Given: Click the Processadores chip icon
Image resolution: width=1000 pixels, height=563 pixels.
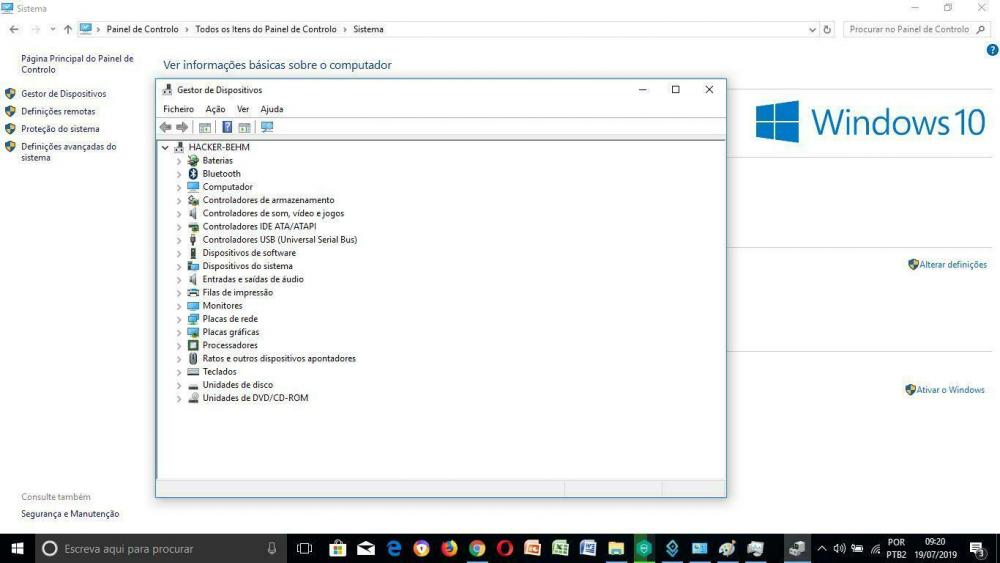Looking at the screenshot, I should point(194,345).
